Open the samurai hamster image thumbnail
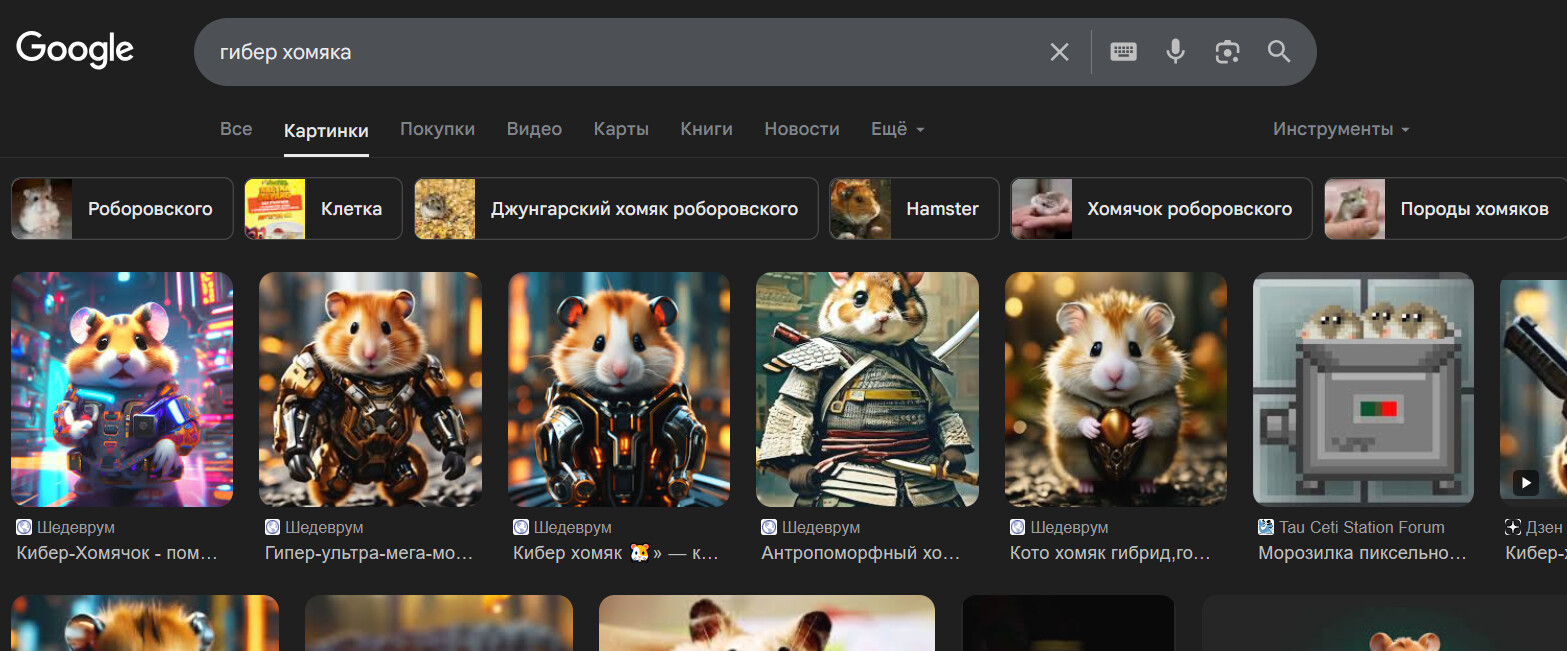 click(x=867, y=389)
